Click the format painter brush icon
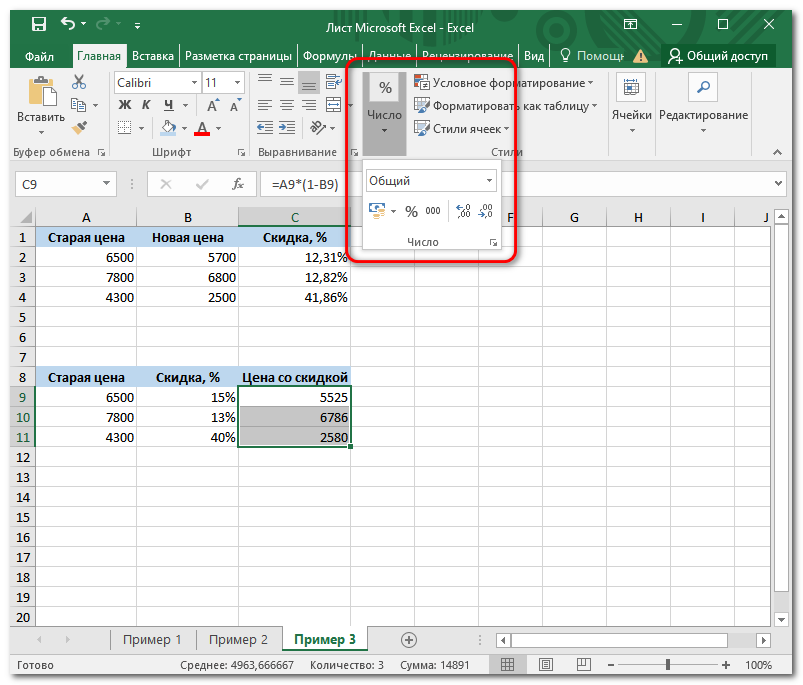Viewport: 803px width, 685px height. click(80, 127)
